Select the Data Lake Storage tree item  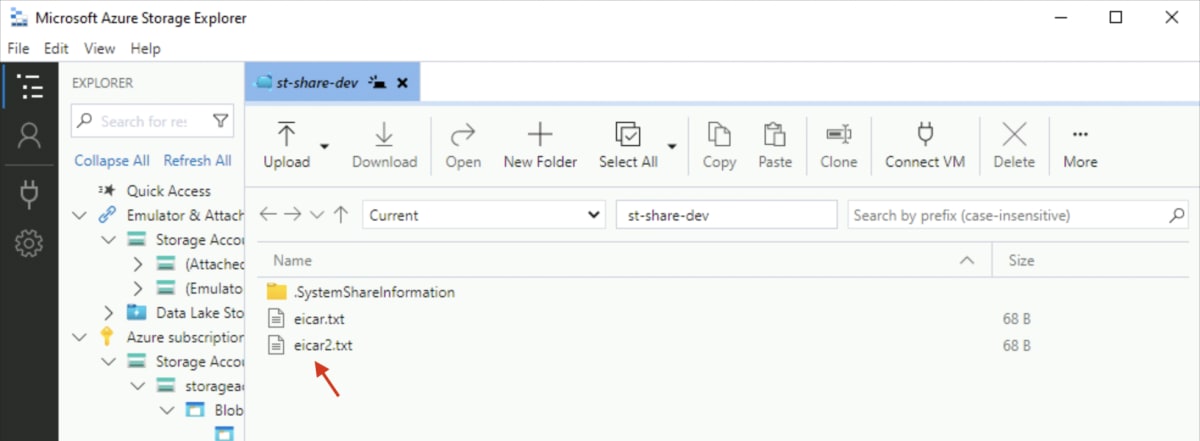(x=200, y=313)
